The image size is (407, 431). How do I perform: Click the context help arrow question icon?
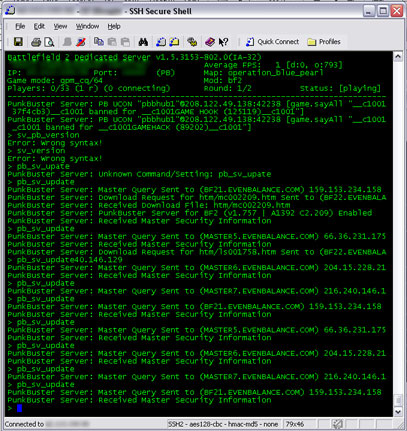point(223,42)
